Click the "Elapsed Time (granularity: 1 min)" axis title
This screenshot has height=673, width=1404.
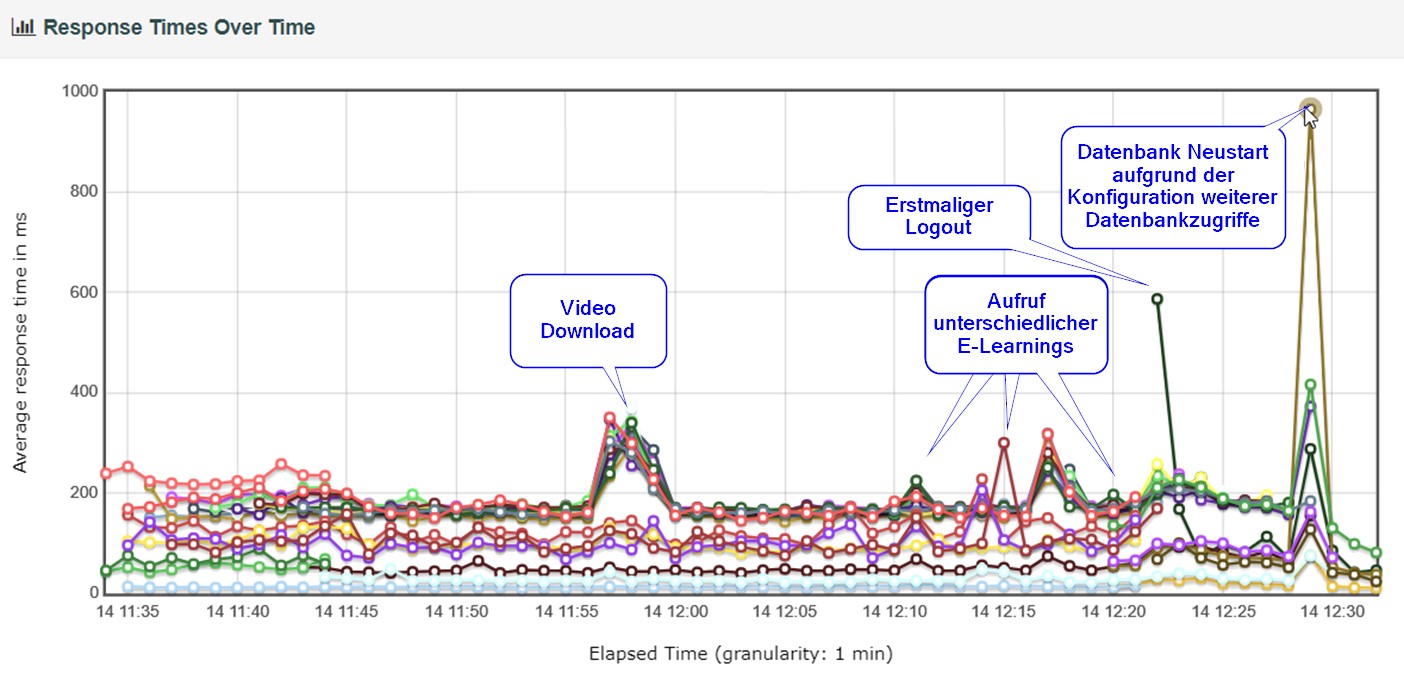click(740, 654)
